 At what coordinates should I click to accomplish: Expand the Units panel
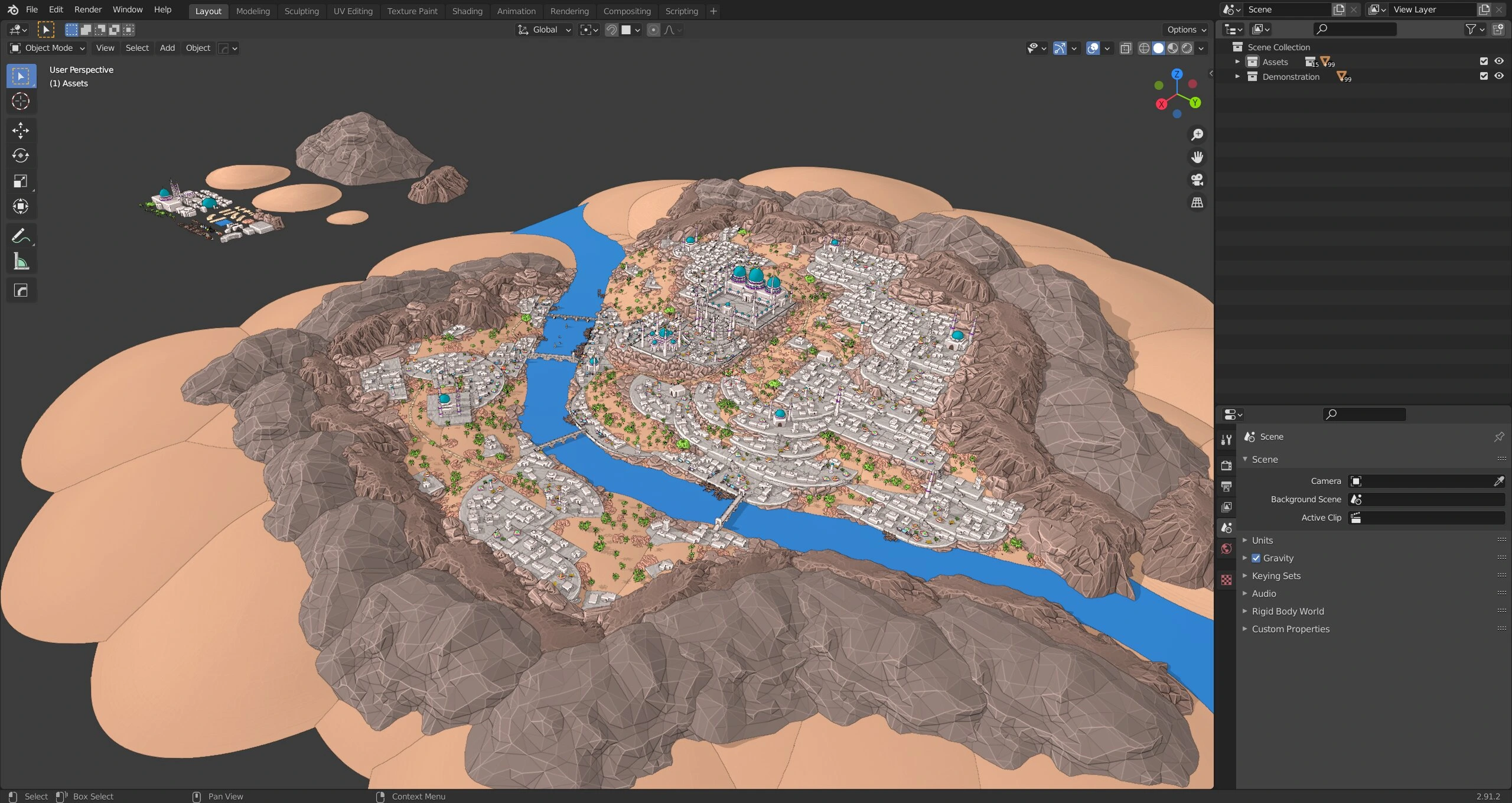[x=1262, y=540]
